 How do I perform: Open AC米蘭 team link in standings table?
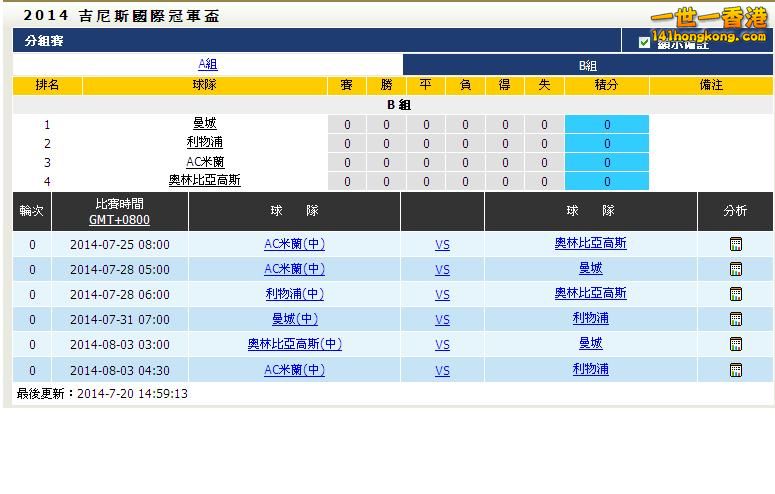[x=204, y=162]
